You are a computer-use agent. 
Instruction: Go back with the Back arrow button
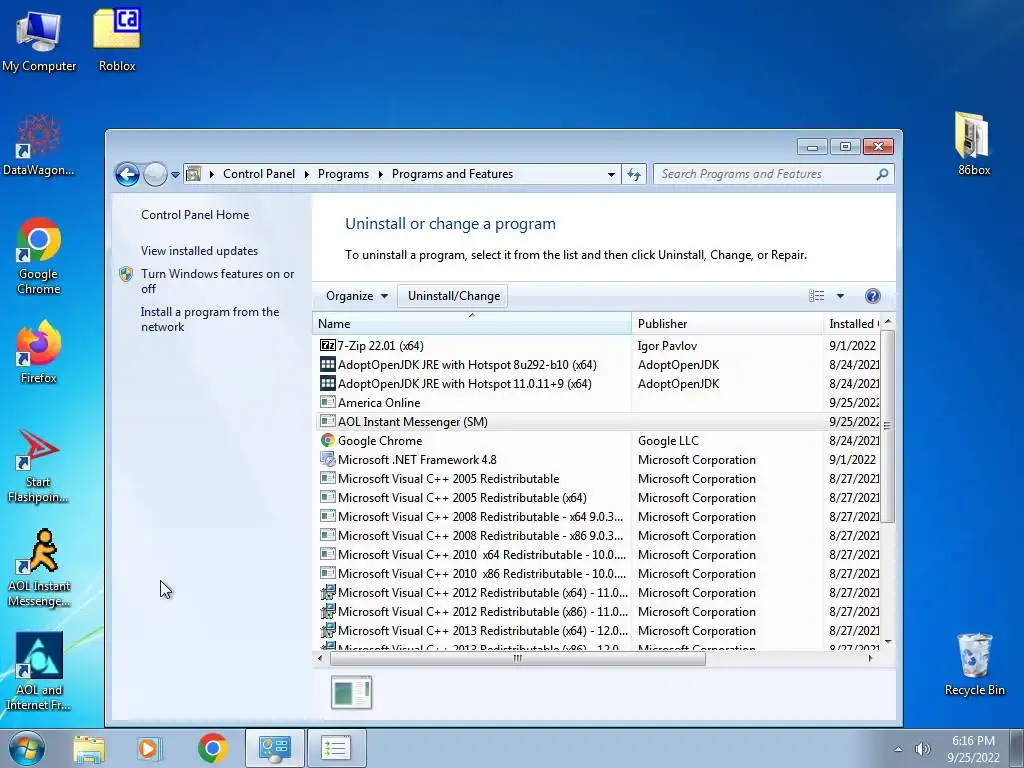point(127,174)
